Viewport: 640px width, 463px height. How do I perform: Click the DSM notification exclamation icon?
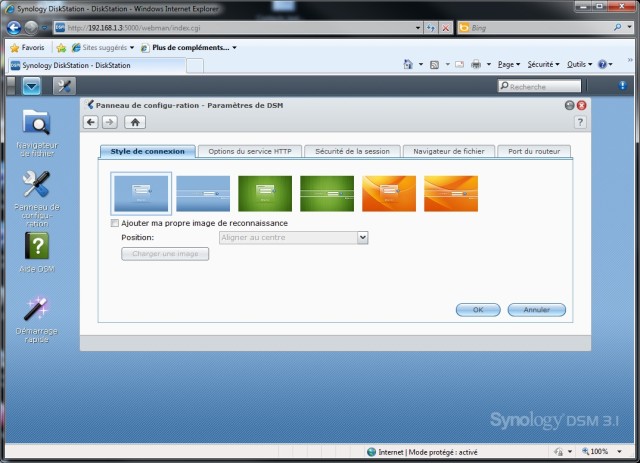point(622,85)
